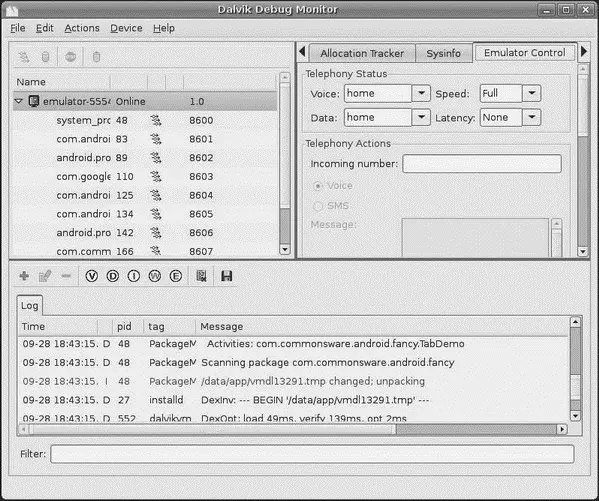
Task: Open the Data status dropdown
Action: (421, 117)
